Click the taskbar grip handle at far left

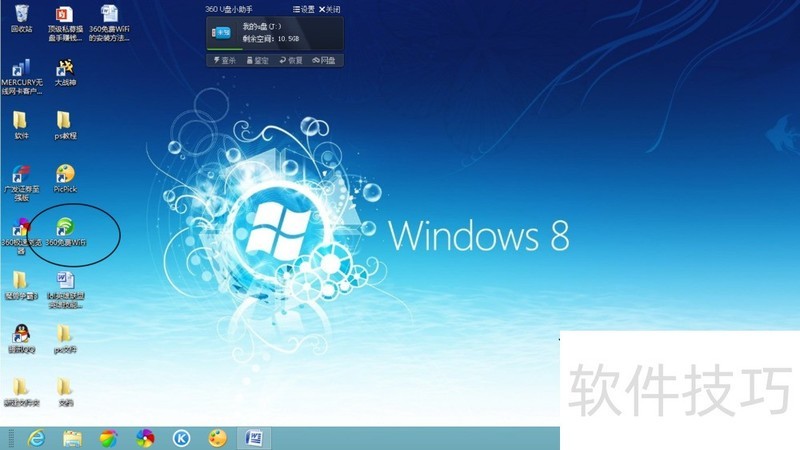11,438
